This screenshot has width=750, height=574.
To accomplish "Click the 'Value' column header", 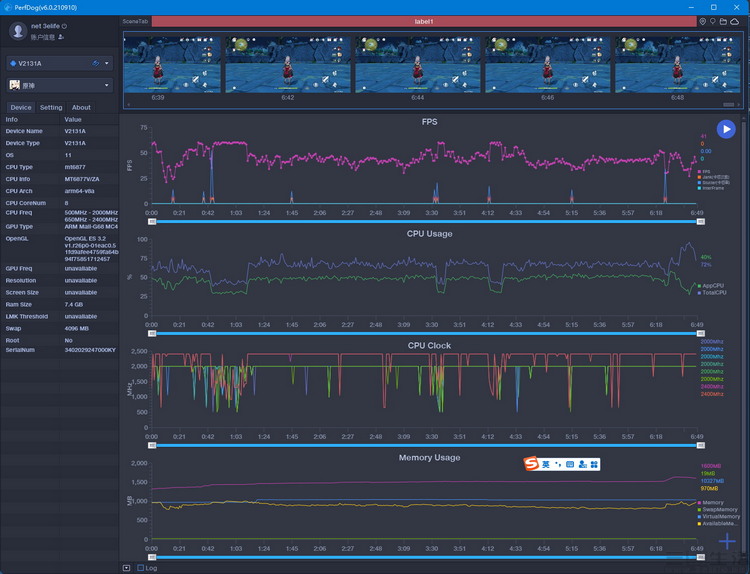I will point(73,120).
